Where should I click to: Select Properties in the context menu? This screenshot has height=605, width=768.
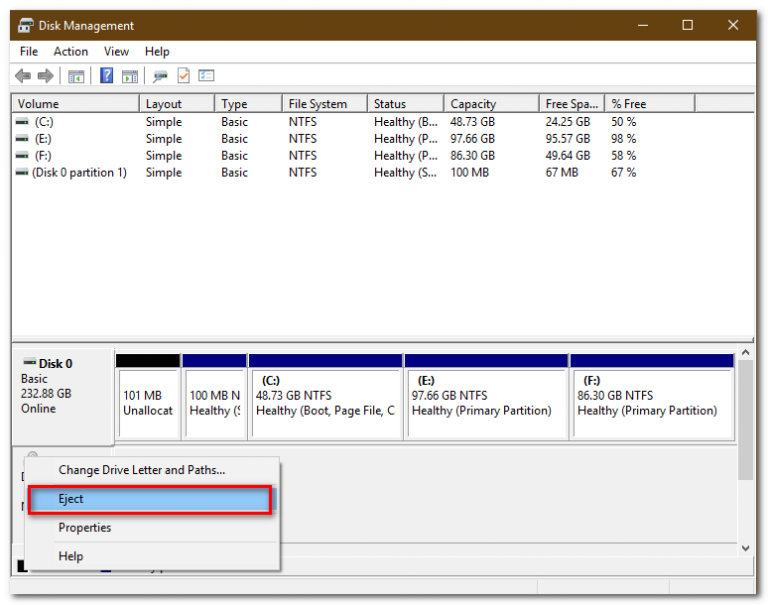152,528
